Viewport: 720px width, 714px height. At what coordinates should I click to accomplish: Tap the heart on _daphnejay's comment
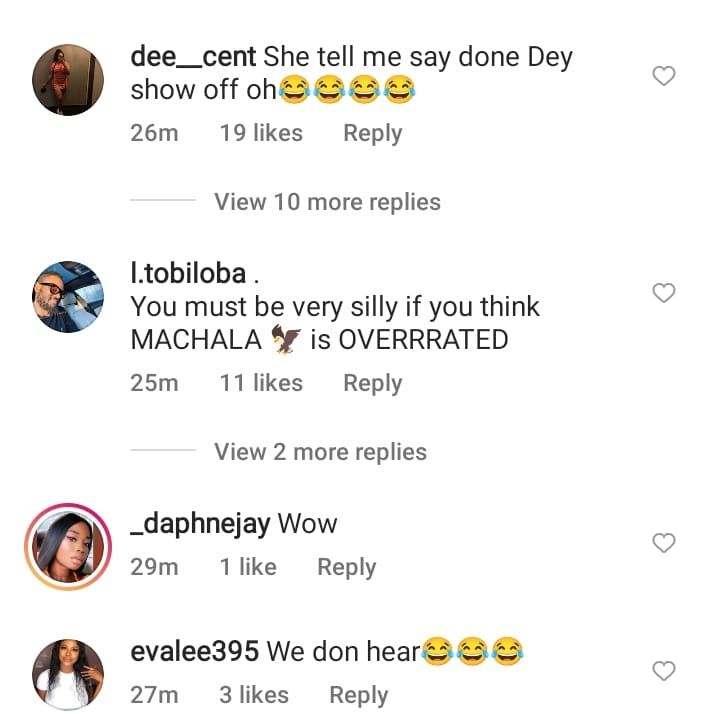[663, 543]
